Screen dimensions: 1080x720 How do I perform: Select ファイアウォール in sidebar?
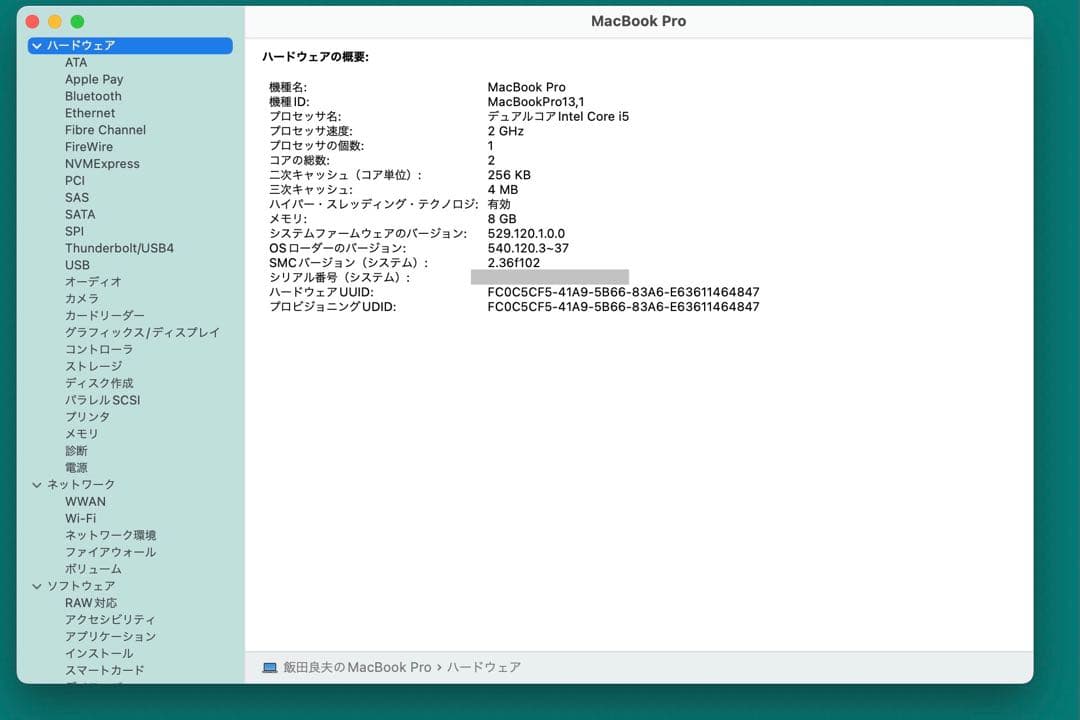tap(110, 553)
